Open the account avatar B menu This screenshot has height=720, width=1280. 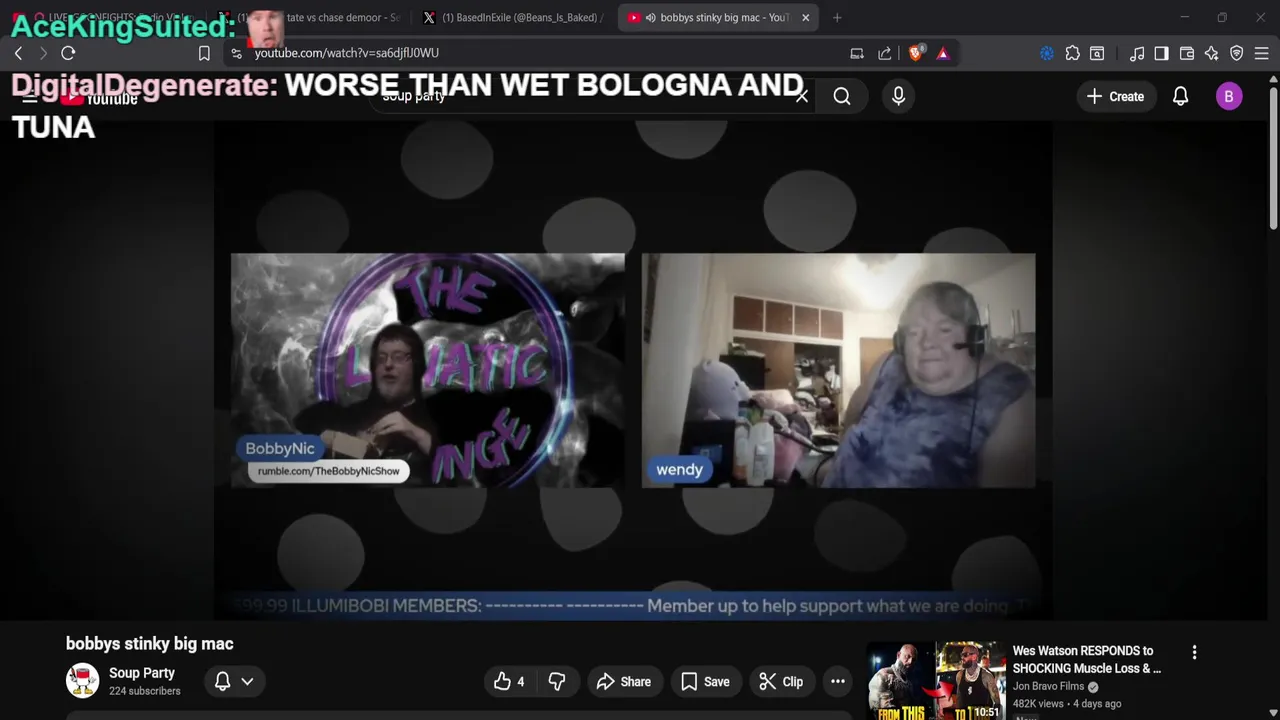[1229, 96]
